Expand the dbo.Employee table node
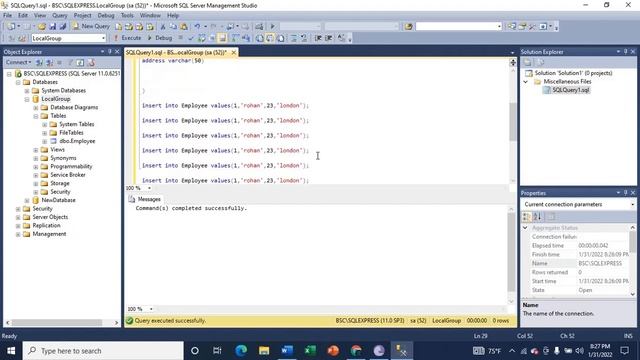Image resolution: width=640 pixels, height=360 pixels. [45, 141]
